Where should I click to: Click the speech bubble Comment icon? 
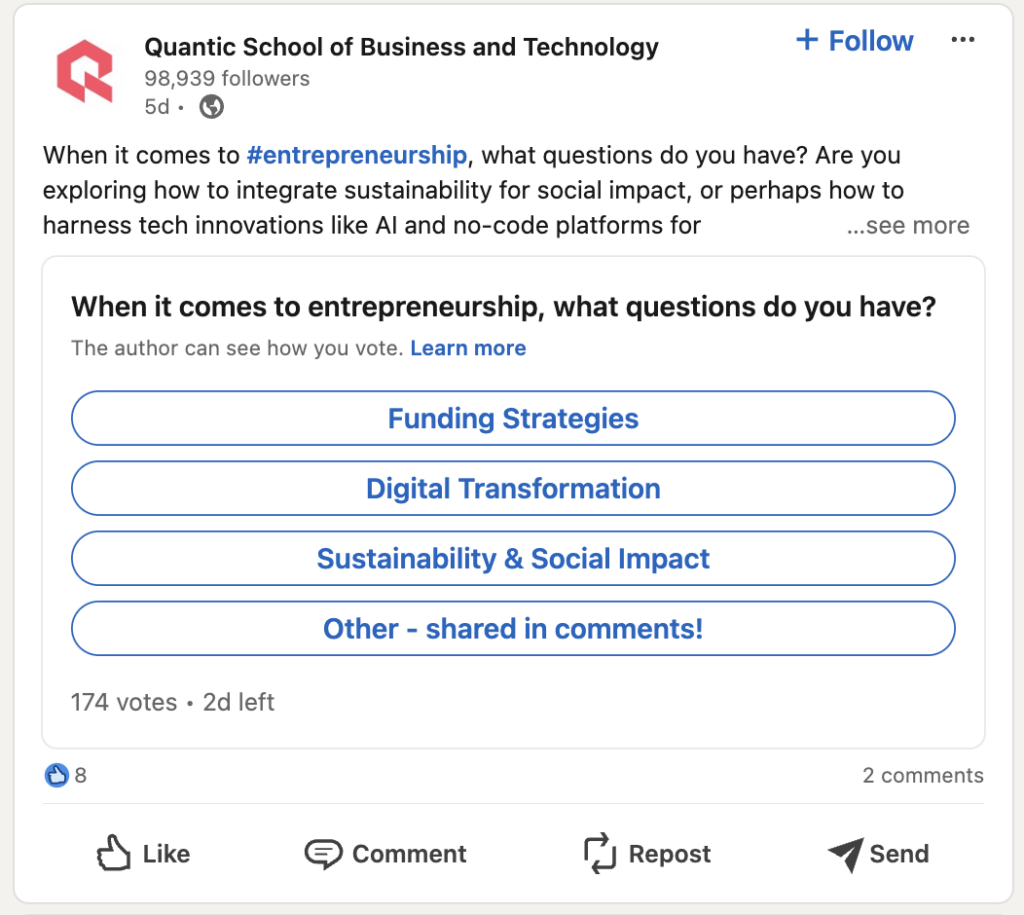(x=323, y=854)
